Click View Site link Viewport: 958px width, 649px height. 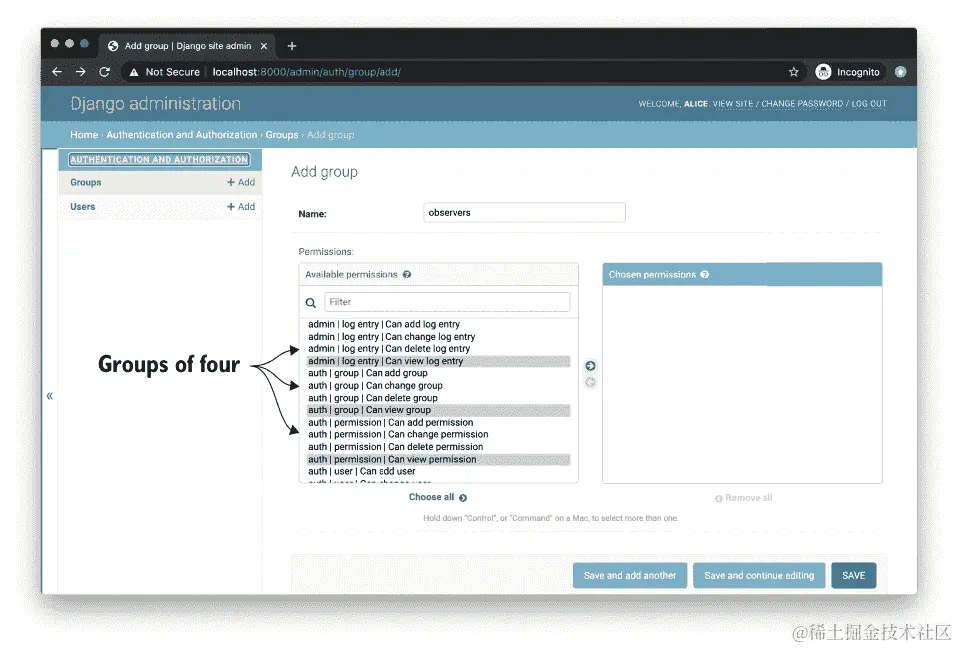click(733, 104)
